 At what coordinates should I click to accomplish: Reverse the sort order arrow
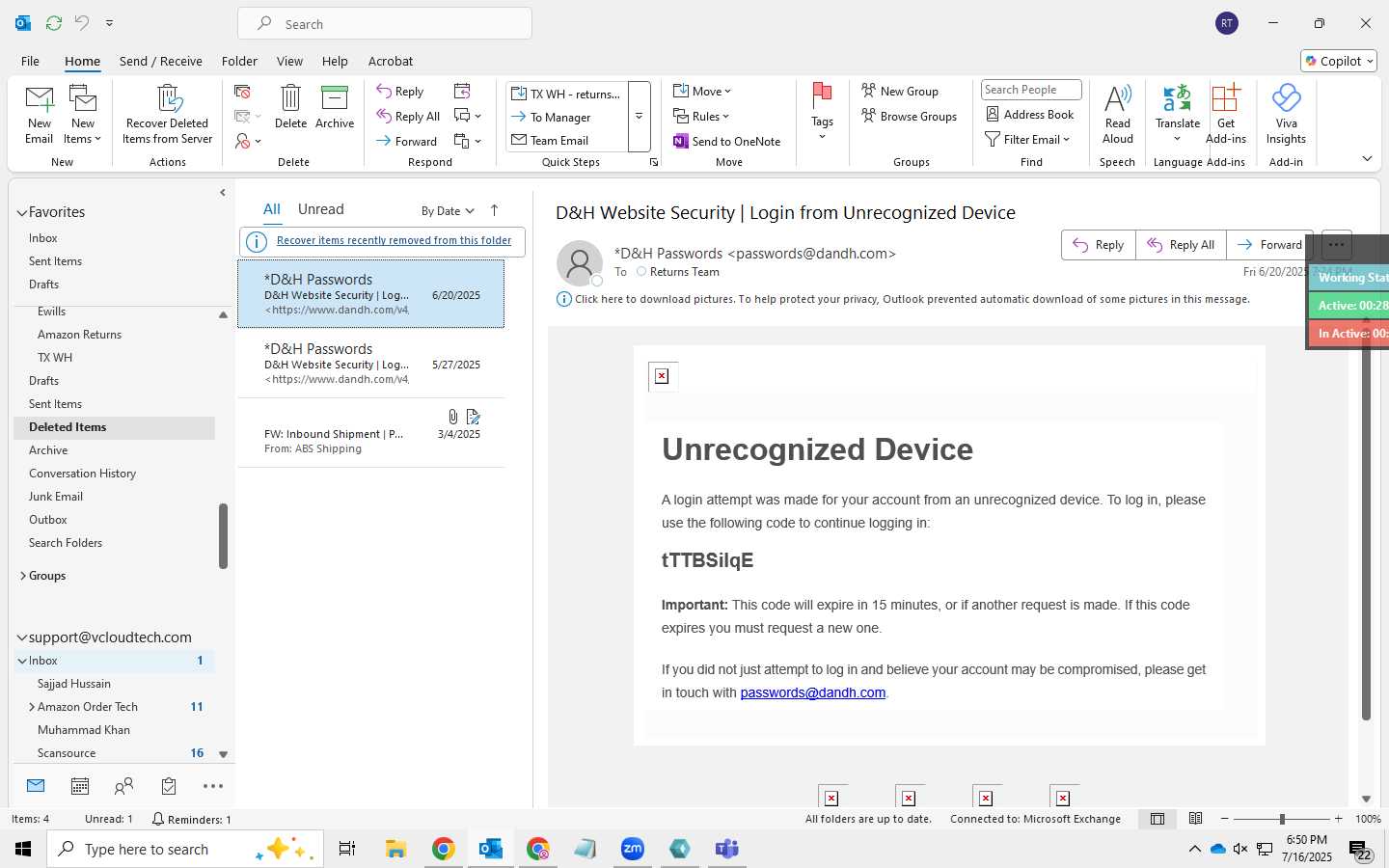(x=494, y=210)
